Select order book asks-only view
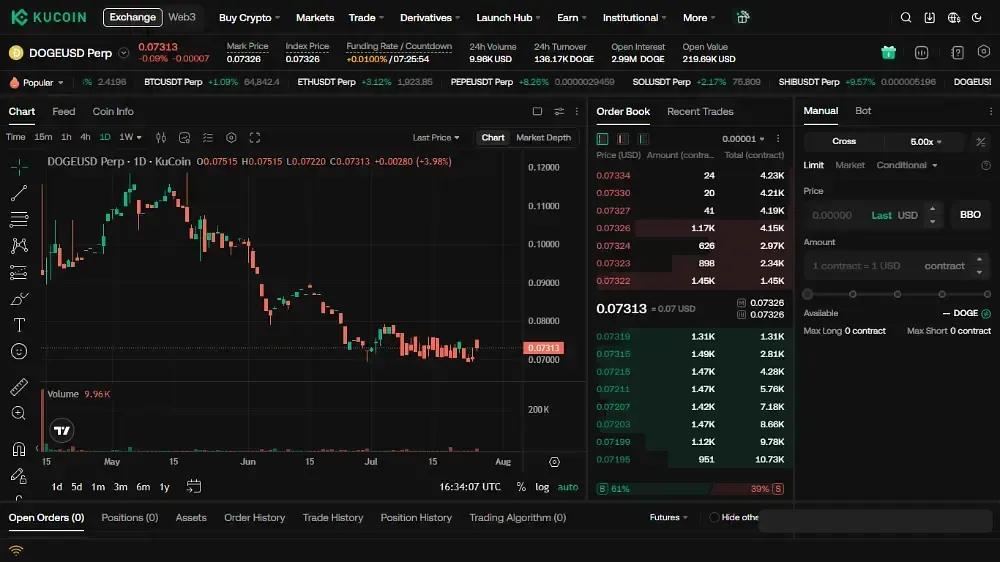 point(623,138)
